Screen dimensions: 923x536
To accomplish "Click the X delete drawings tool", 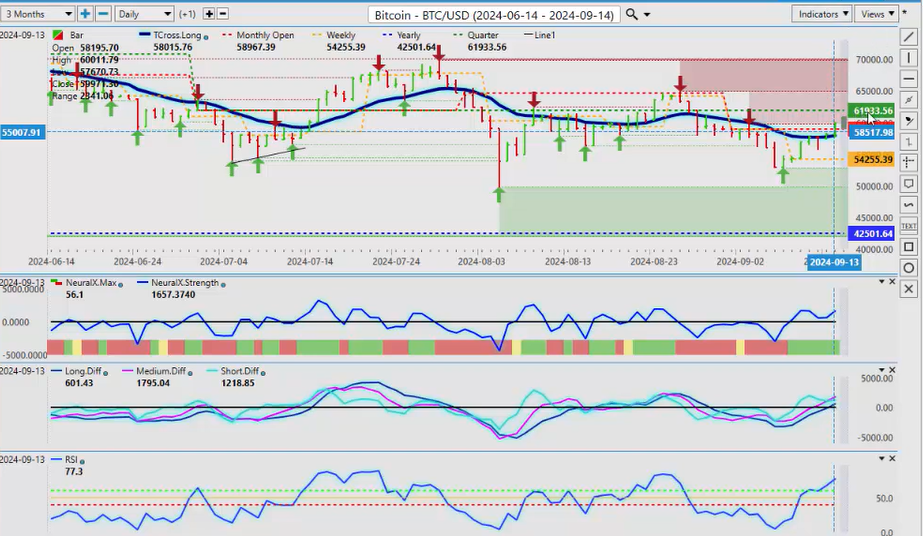I will (x=908, y=289).
